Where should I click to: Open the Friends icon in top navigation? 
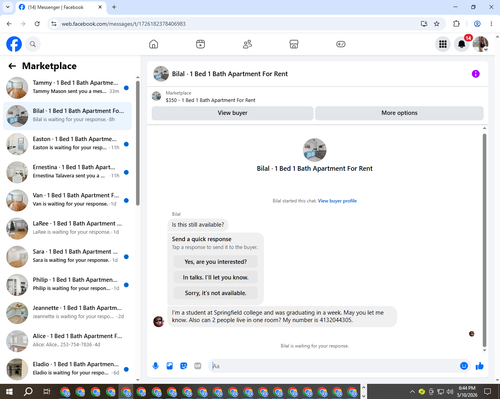pyautogui.click(x=247, y=44)
